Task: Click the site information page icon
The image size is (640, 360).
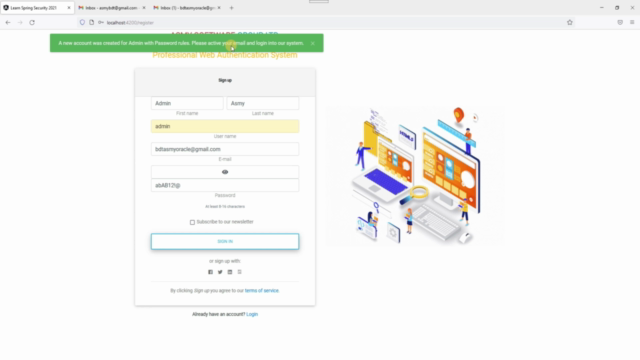Action: click(91, 22)
